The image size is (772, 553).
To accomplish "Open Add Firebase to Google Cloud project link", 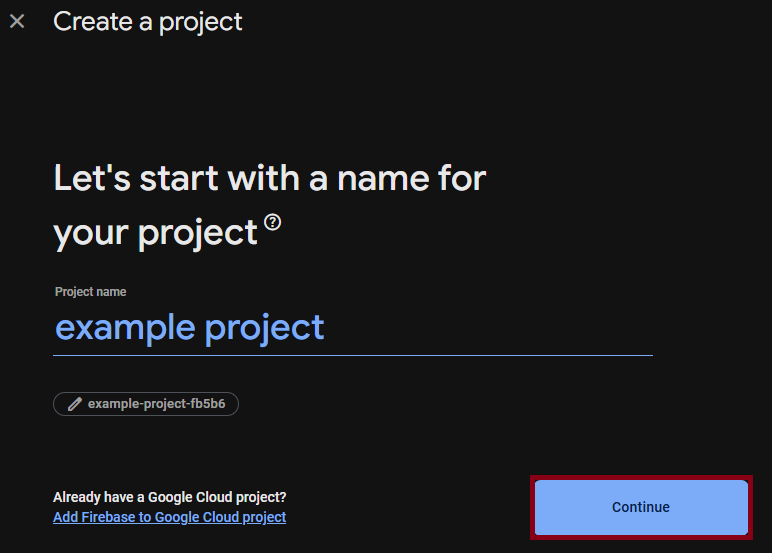I will point(169,517).
